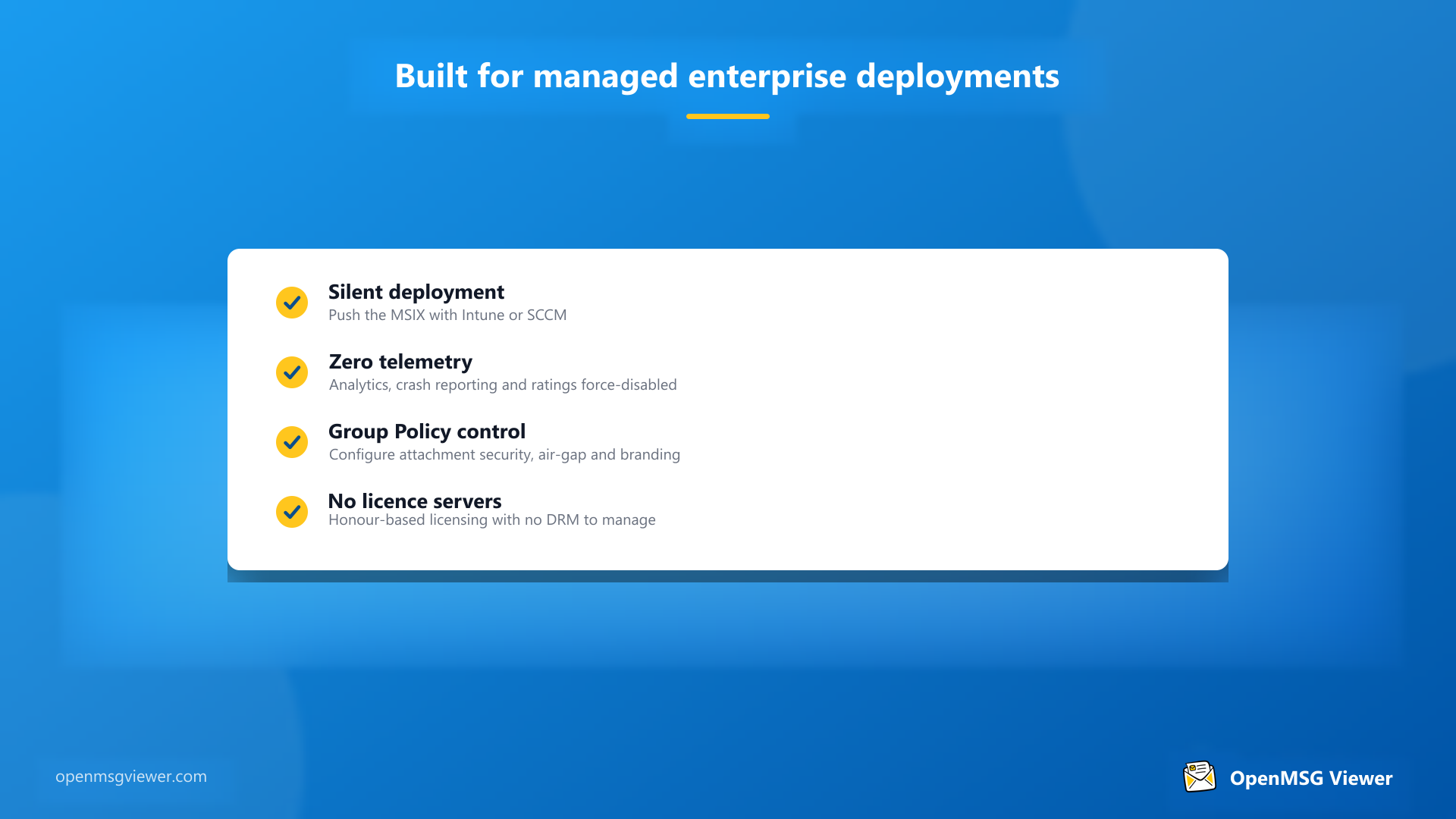This screenshot has height=819, width=1456.
Task: Select the 'No licence servers' title
Action: click(415, 501)
